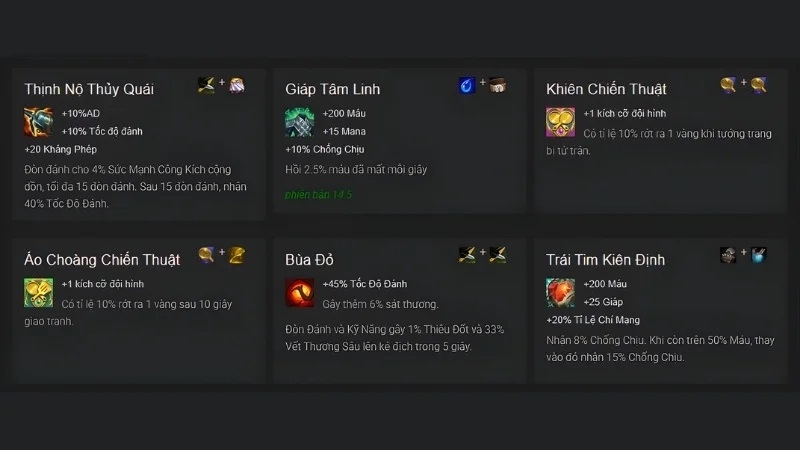
Task: Select the blue Tear component of Giáp Tâm Linh
Action: pos(466,85)
